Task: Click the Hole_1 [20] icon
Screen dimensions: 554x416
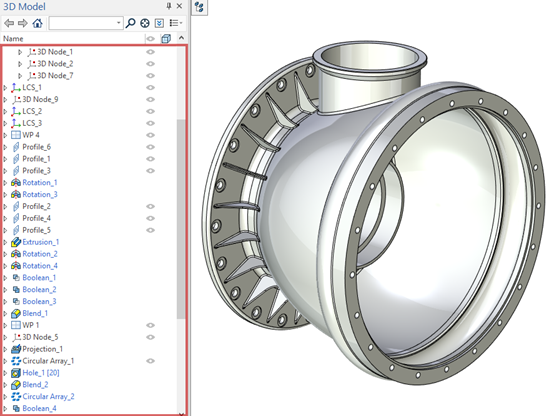Action: pyautogui.click(x=16, y=373)
